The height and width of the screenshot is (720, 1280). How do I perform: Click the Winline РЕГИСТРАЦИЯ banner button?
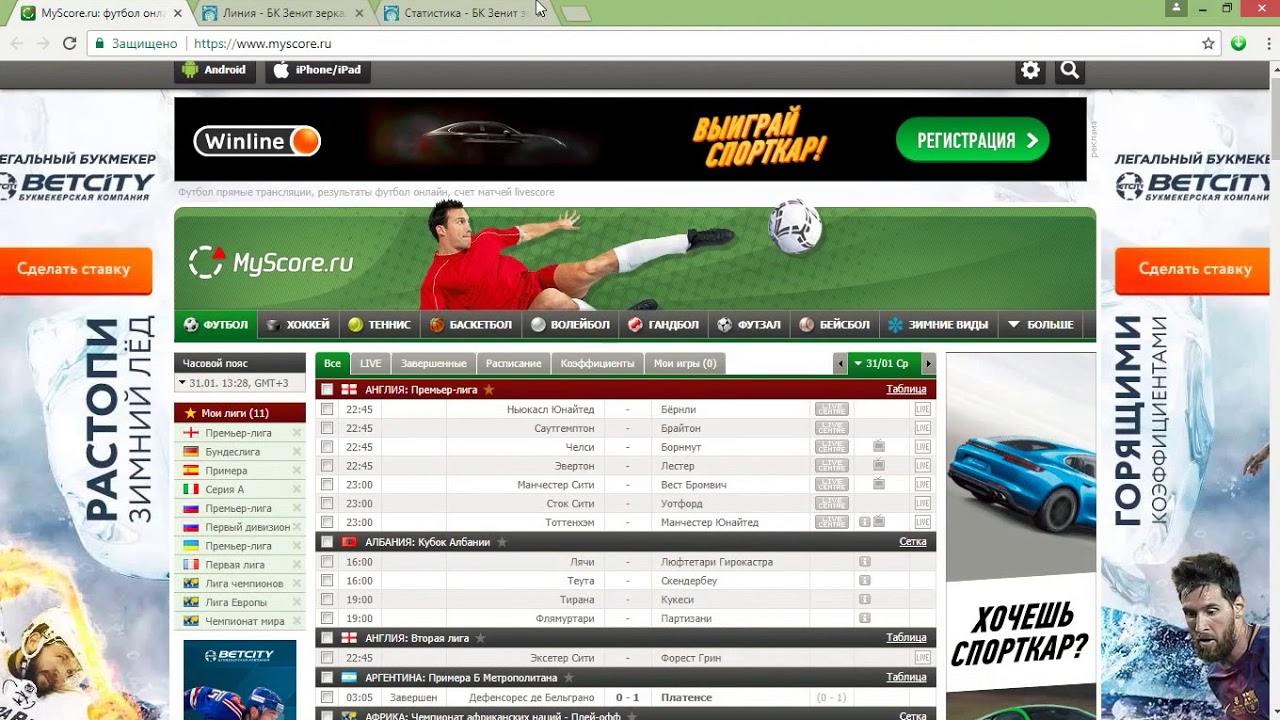click(972, 140)
